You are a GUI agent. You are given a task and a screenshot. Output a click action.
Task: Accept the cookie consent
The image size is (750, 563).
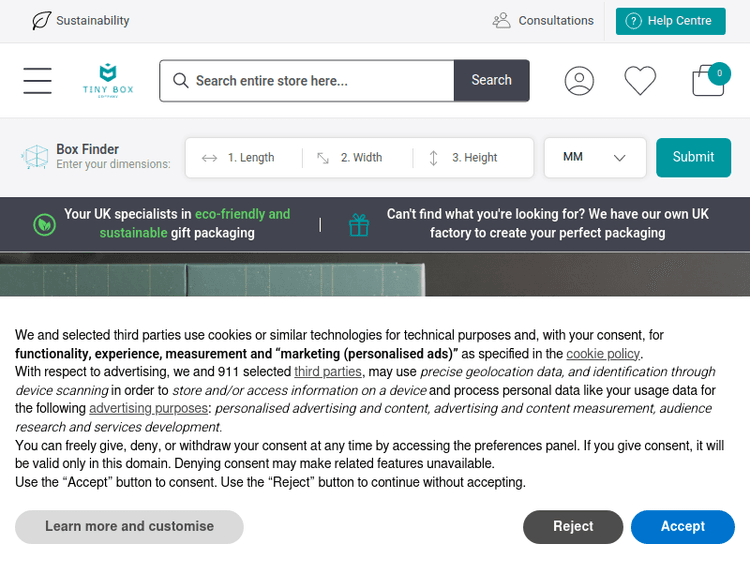click(x=683, y=526)
